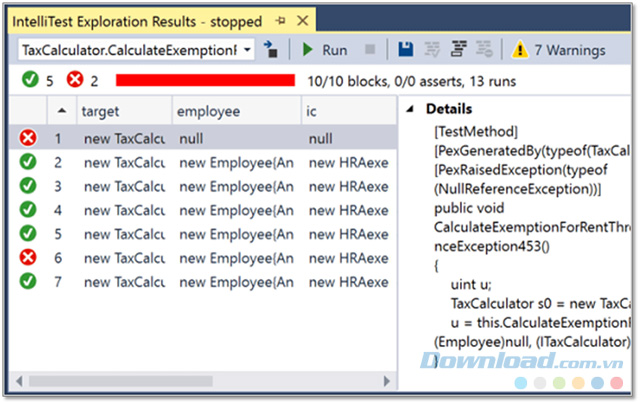The width and height of the screenshot is (640, 404).
Task: Toggle the passed tests filter showing 5
Action: point(37,81)
